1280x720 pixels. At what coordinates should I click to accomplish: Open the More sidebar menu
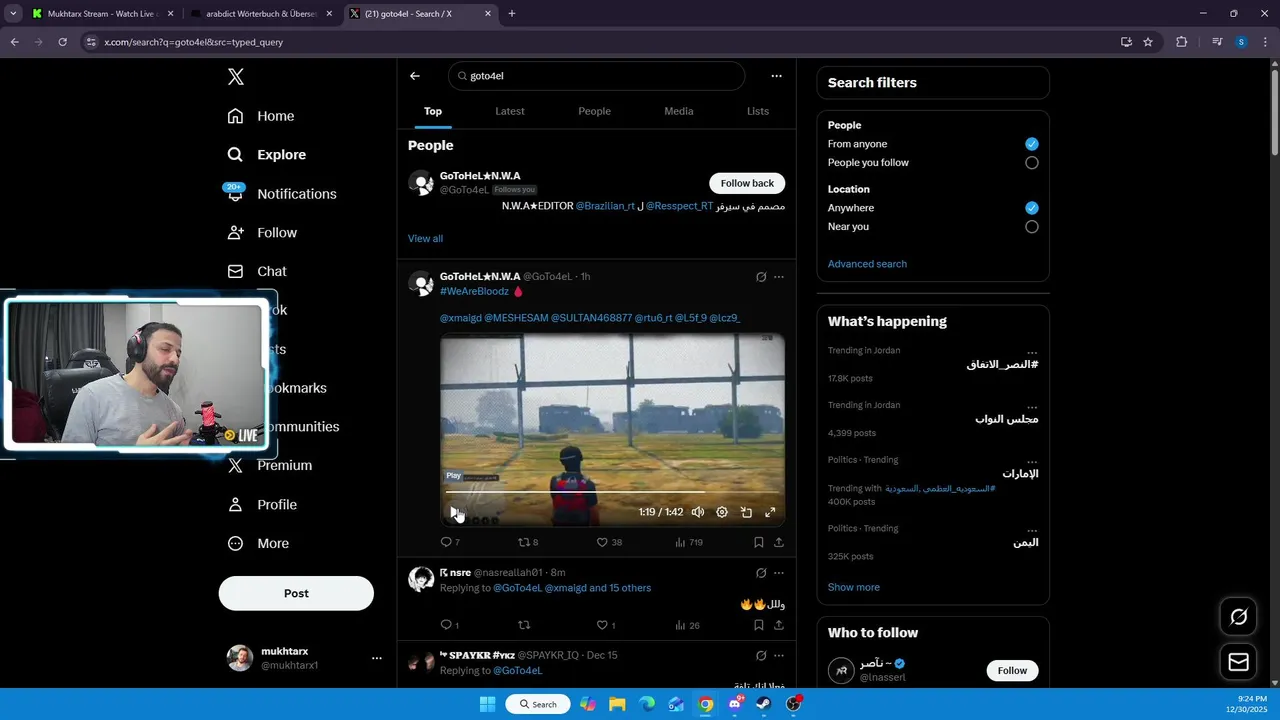(258, 544)
